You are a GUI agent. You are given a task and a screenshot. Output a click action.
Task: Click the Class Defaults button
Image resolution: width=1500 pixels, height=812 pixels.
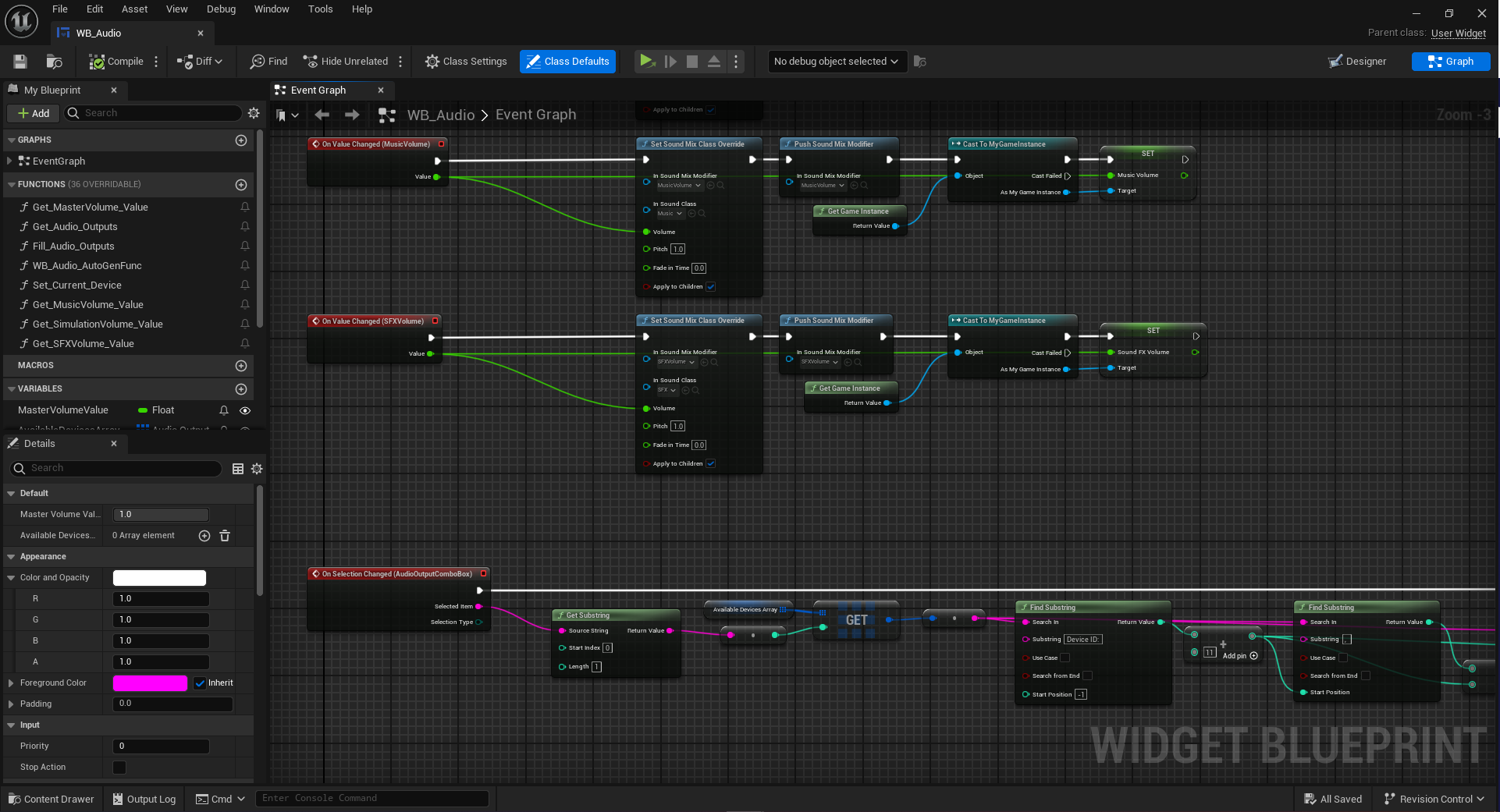[x=567, y=61]
